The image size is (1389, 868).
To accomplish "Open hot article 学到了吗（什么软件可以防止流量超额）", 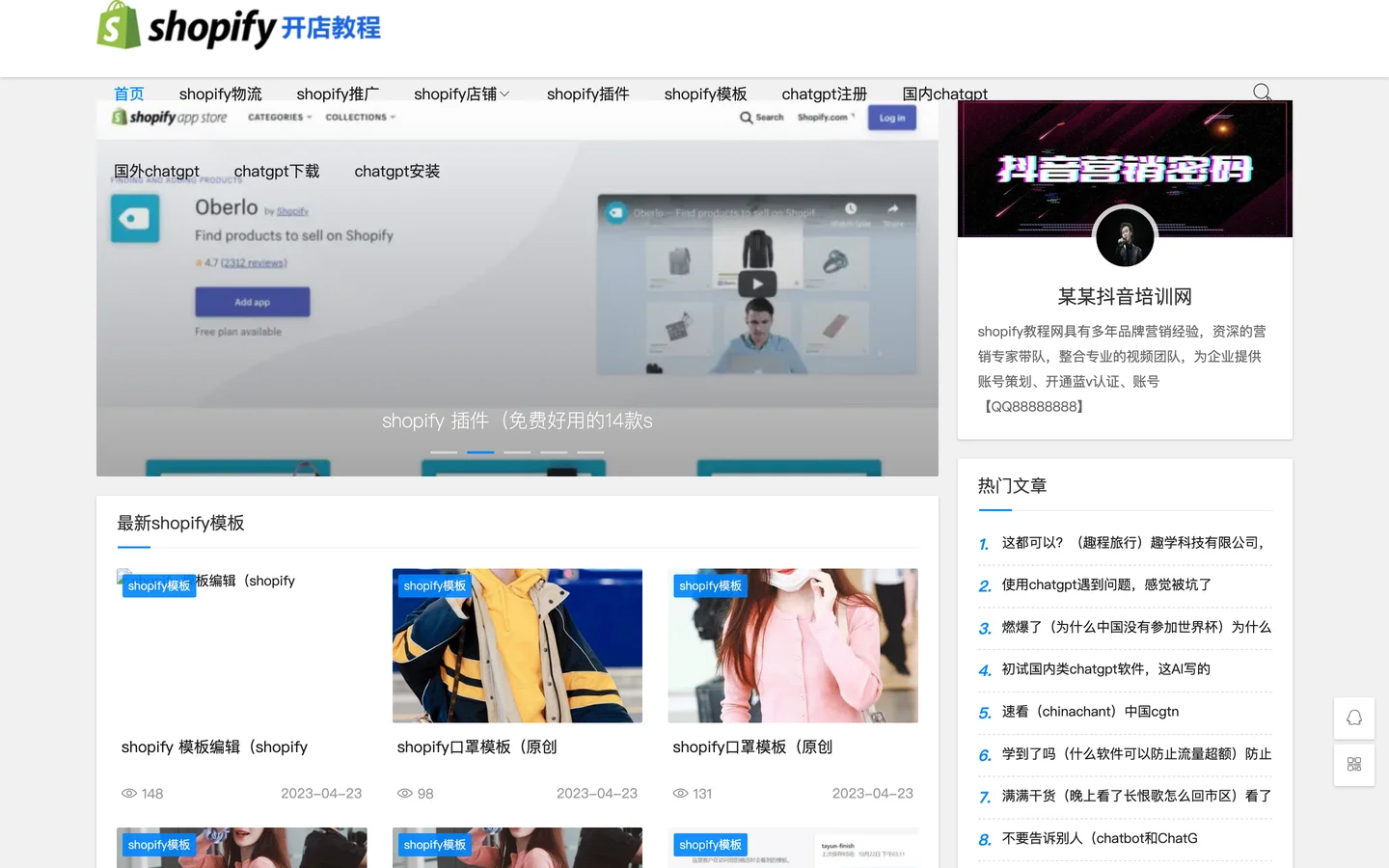I will coord(1136,754).
